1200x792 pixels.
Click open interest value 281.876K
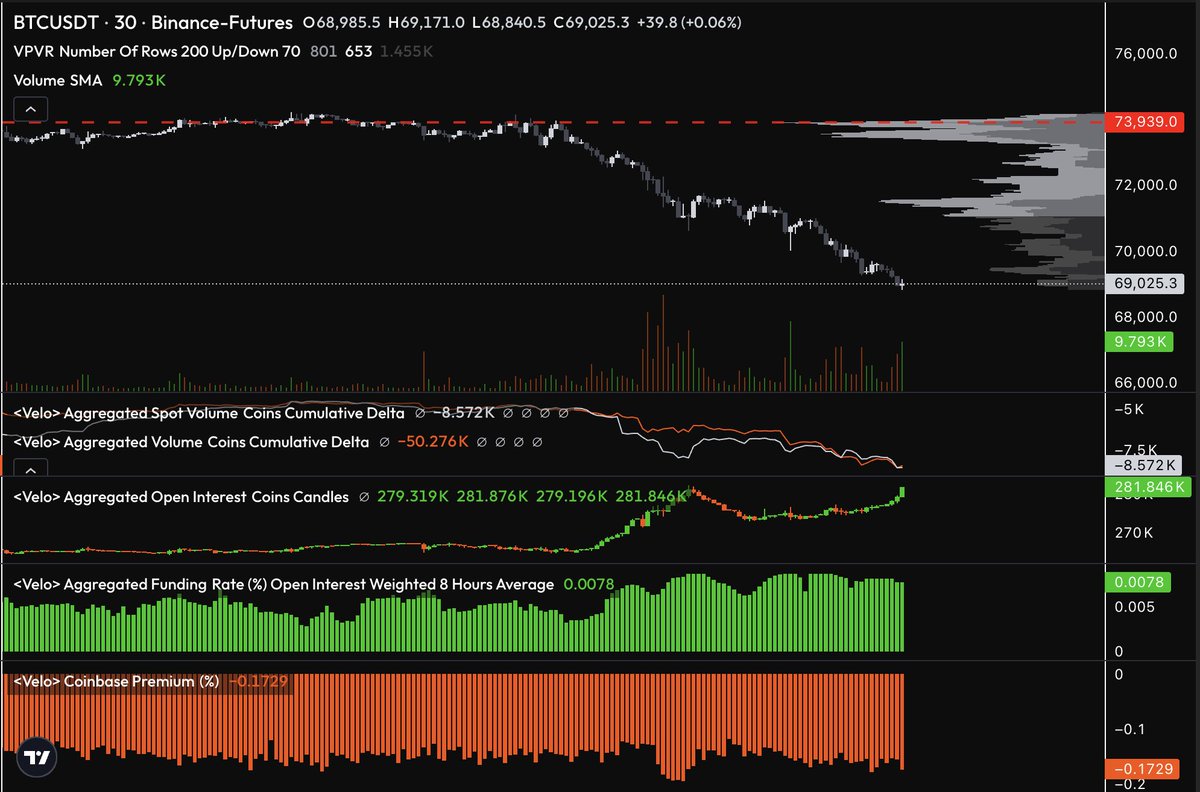point(492,496)
